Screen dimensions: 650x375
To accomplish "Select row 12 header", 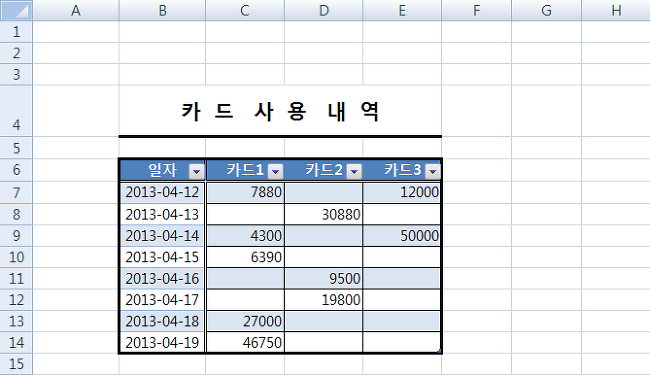I will tap(16, 300).
